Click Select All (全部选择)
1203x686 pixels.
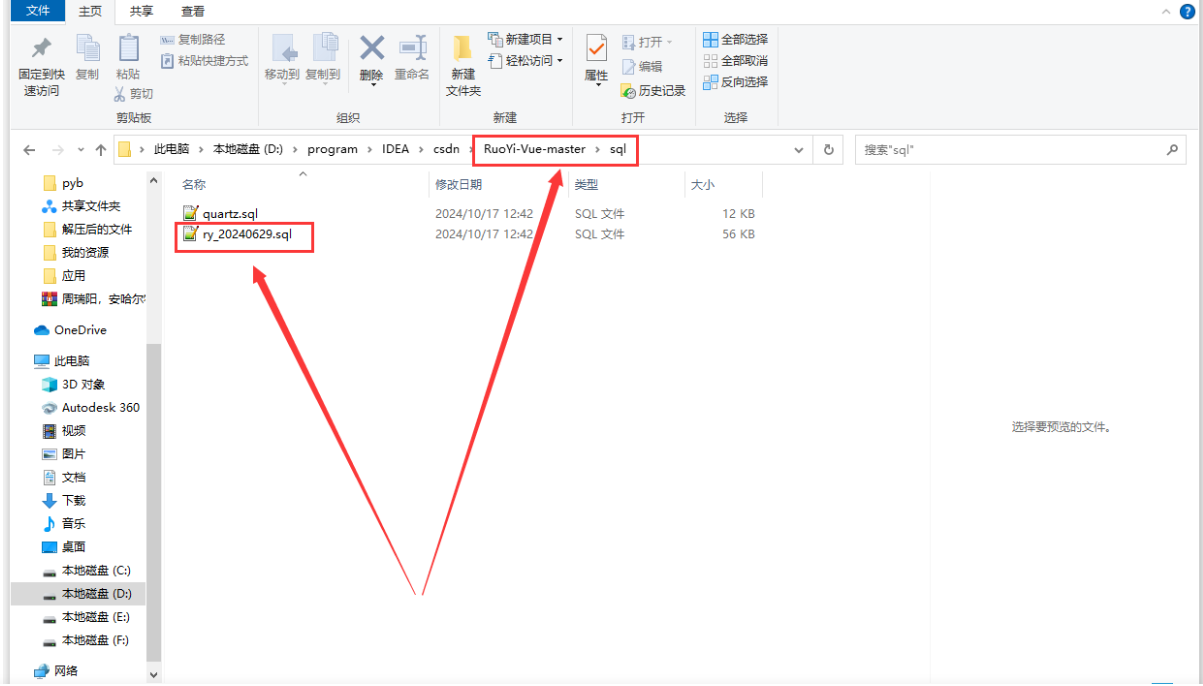click(x=735, y=39)
